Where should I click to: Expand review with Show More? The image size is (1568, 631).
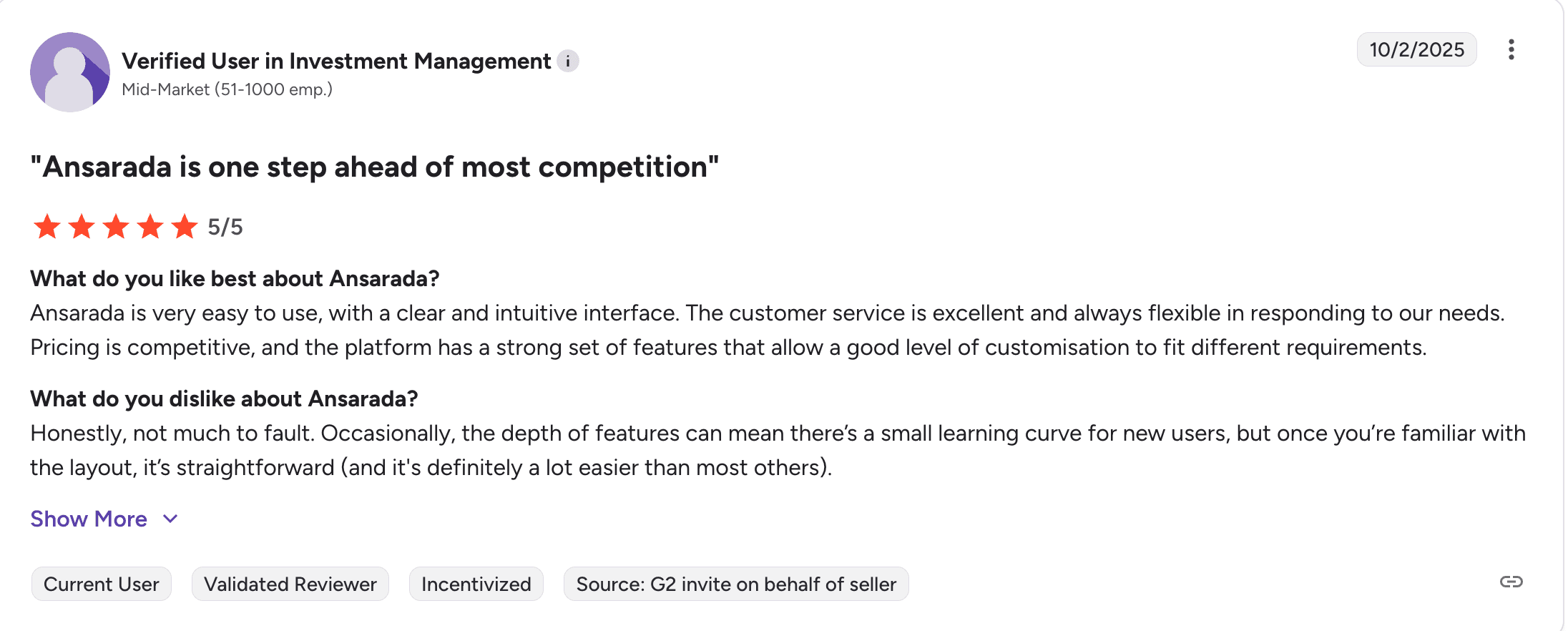click(x=89, y=519)
